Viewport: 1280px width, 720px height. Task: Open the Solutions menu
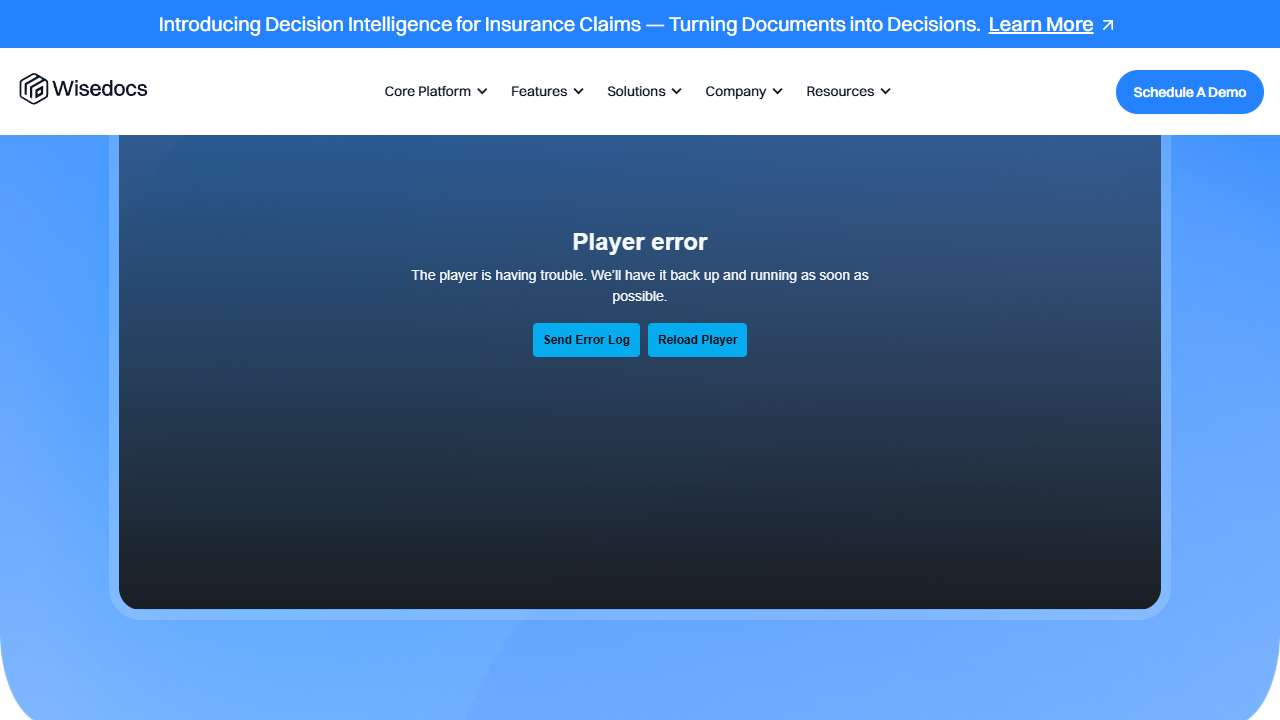636,91
